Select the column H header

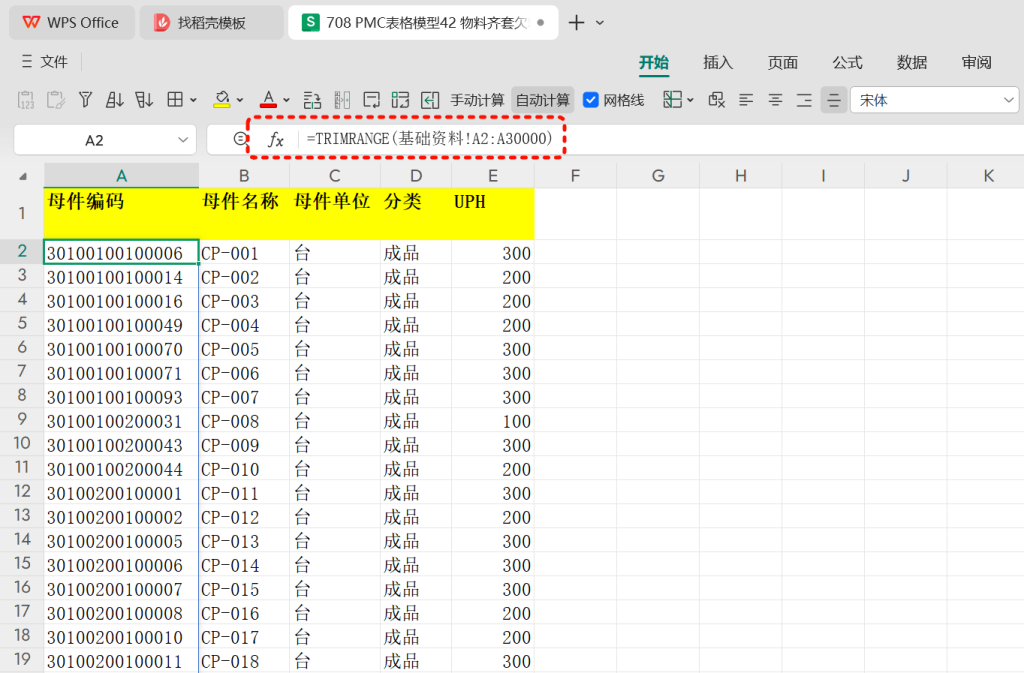point(741,176)
